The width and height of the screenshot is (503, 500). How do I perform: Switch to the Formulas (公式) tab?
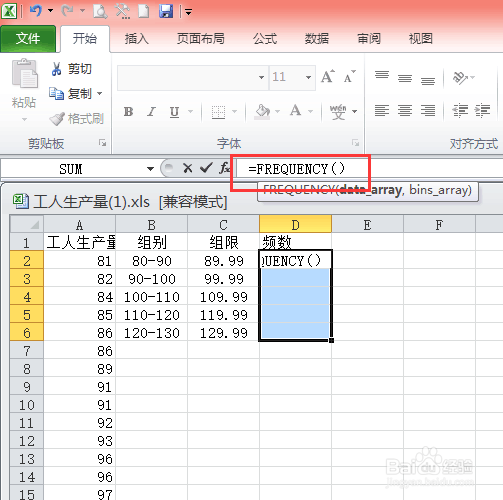coord(265,39)
